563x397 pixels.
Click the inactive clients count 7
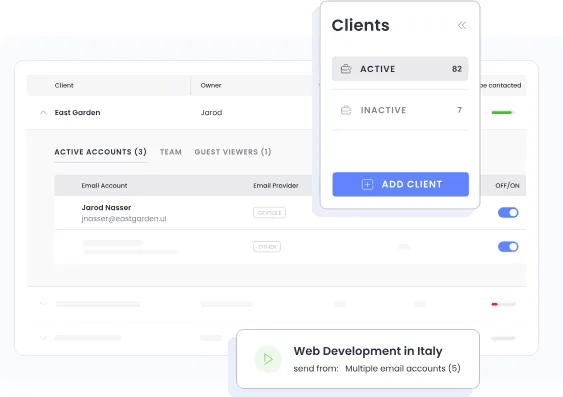(x=459, y=110)
